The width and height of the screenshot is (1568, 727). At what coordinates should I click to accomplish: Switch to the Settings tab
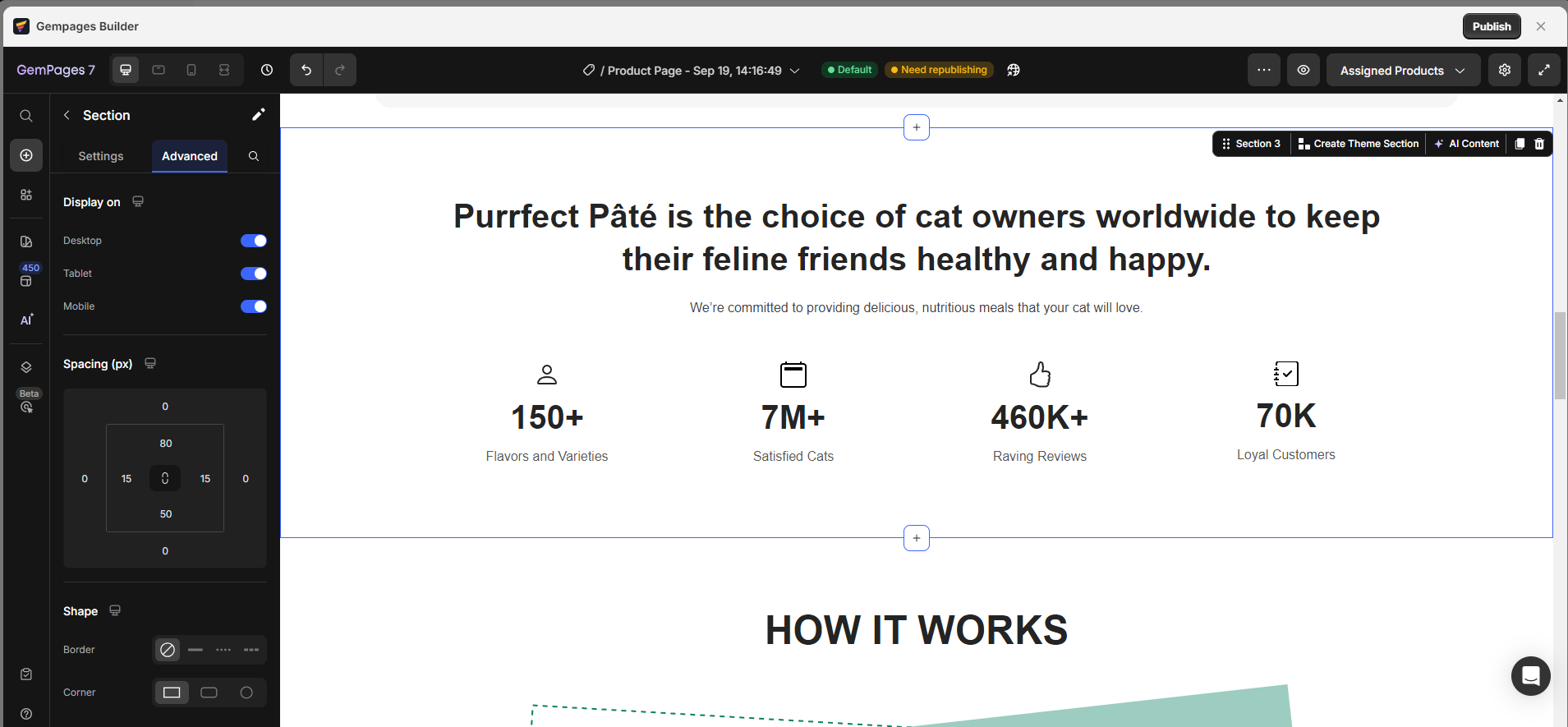point(101,156)
